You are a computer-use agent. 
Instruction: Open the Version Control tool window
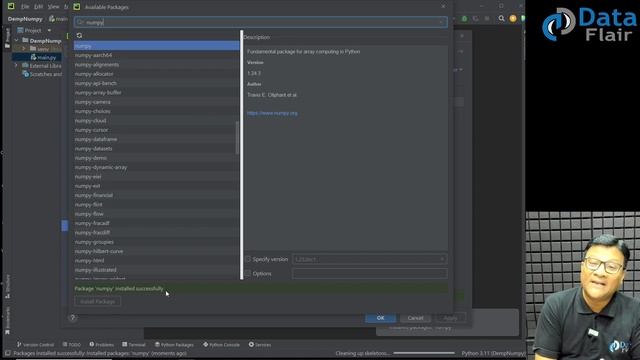click(36, 345)
